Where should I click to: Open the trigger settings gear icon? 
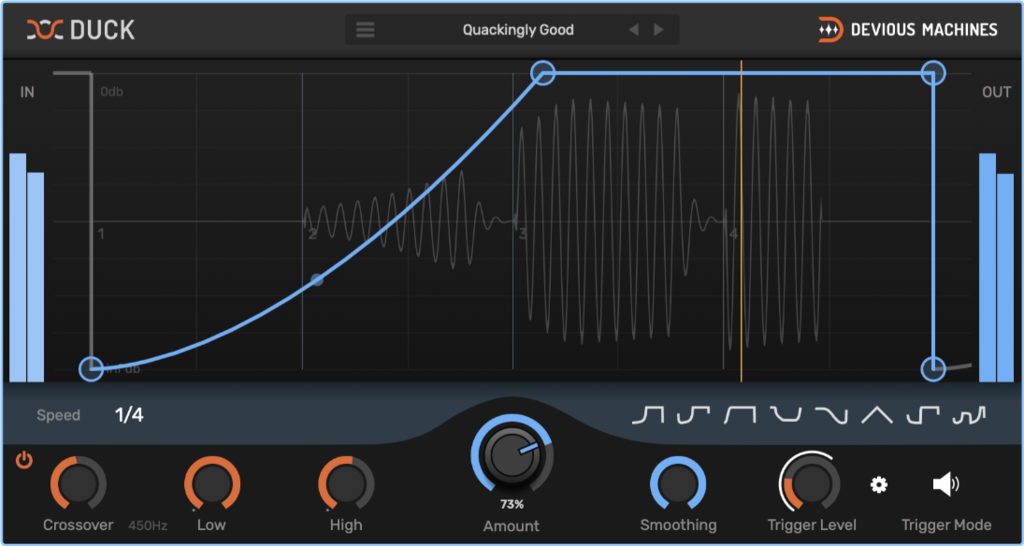pos(879,485)
